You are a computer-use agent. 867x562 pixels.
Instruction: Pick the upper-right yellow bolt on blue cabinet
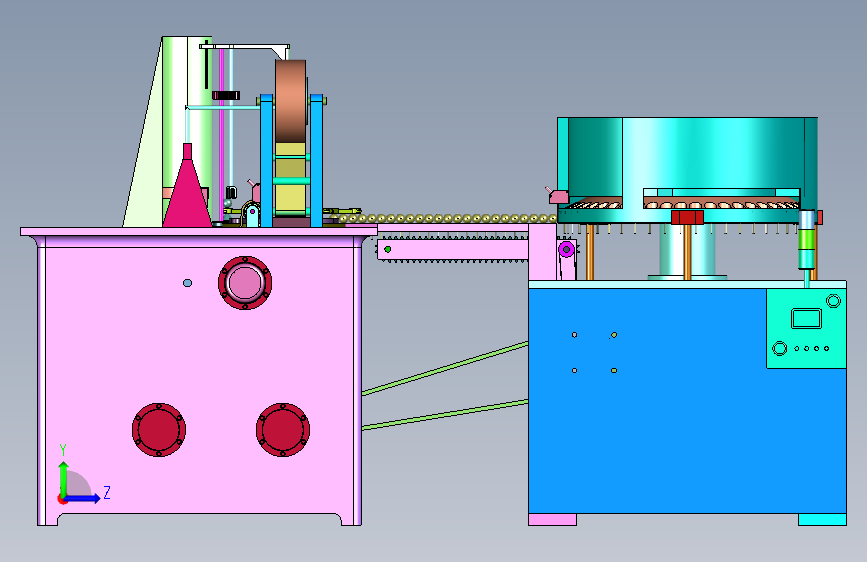coord(614,335)
